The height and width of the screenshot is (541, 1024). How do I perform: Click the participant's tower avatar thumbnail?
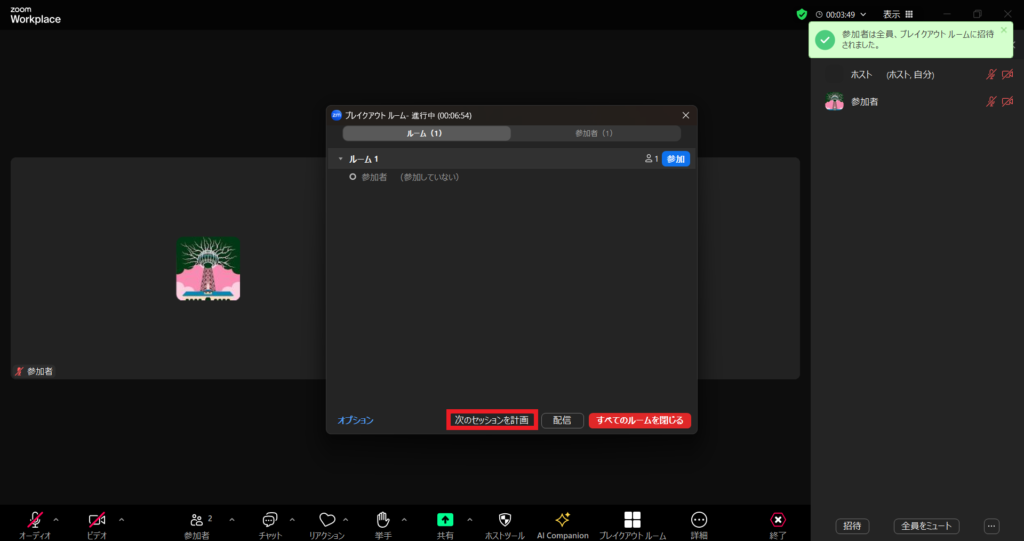(x=208, y=268)
